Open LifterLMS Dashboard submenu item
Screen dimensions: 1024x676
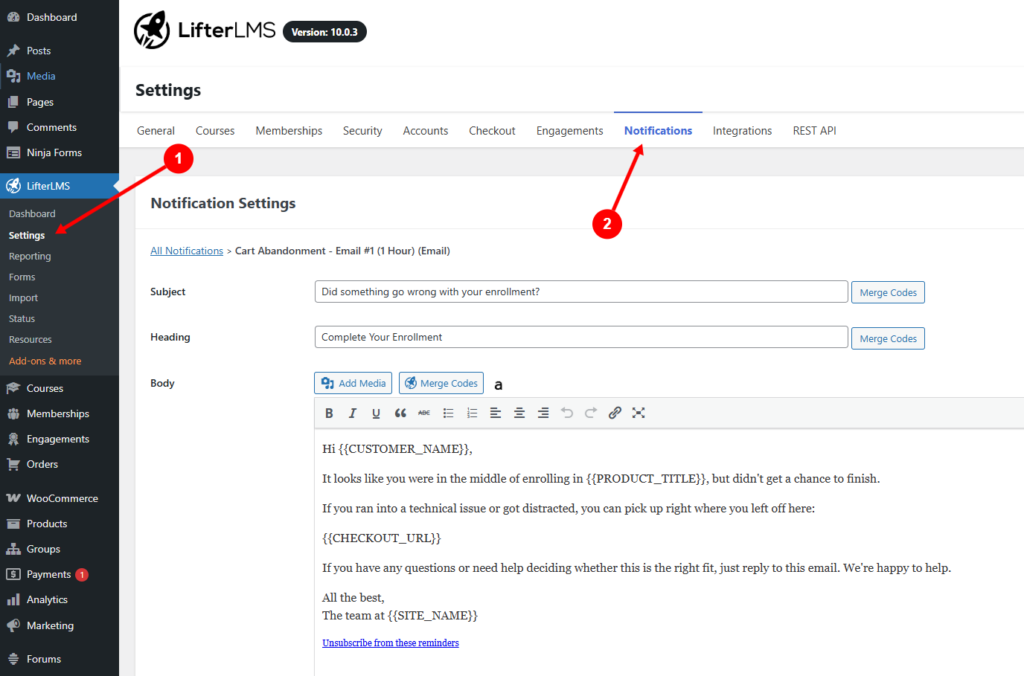pos(32,214)
